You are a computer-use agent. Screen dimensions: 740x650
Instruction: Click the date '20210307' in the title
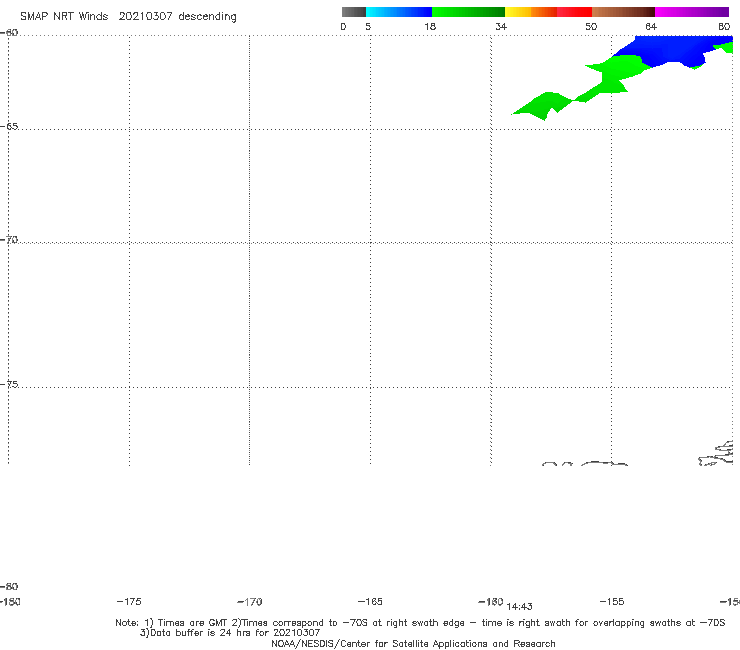pos(145,17)
